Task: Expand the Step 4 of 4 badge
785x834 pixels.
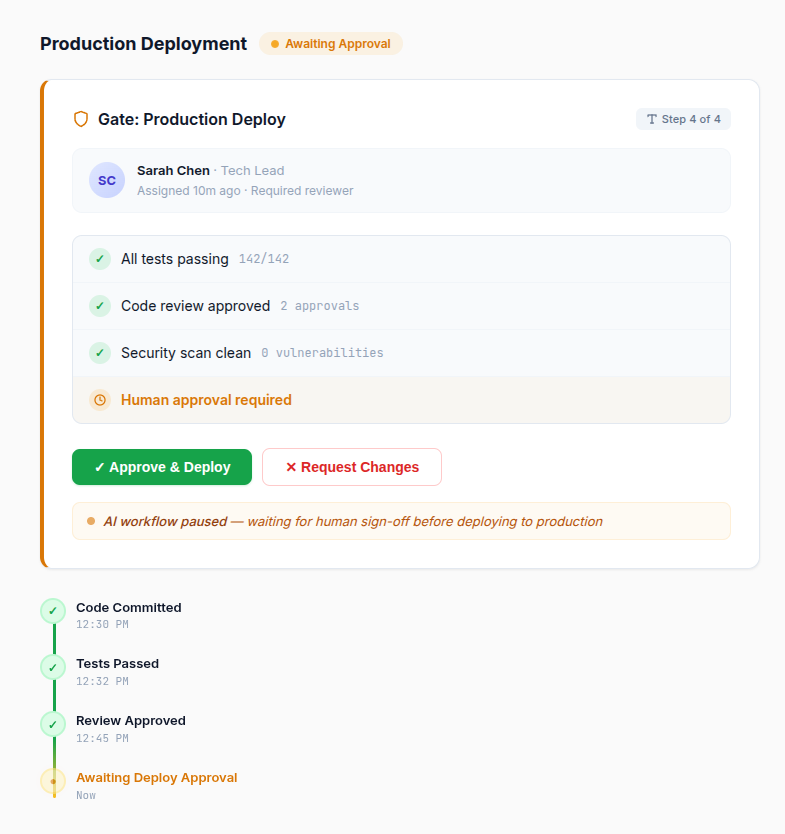Action: click(x=683, y=118)
